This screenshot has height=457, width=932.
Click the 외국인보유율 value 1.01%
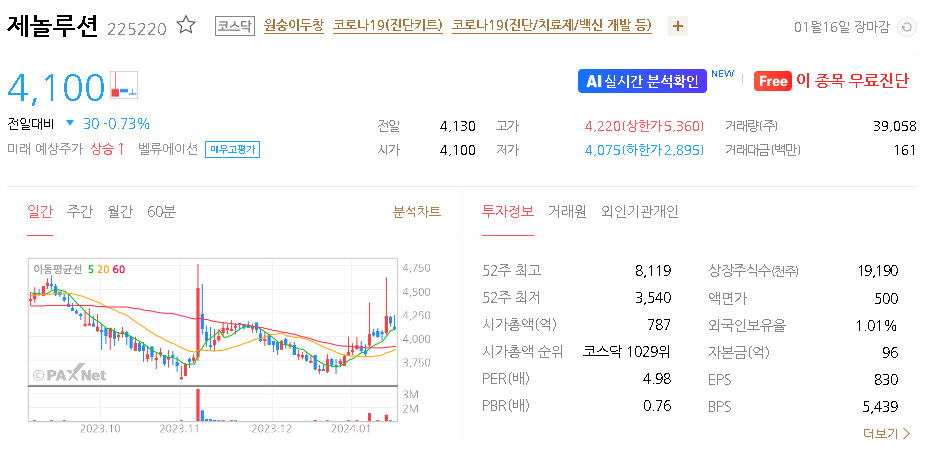click(x=877, y=325)
